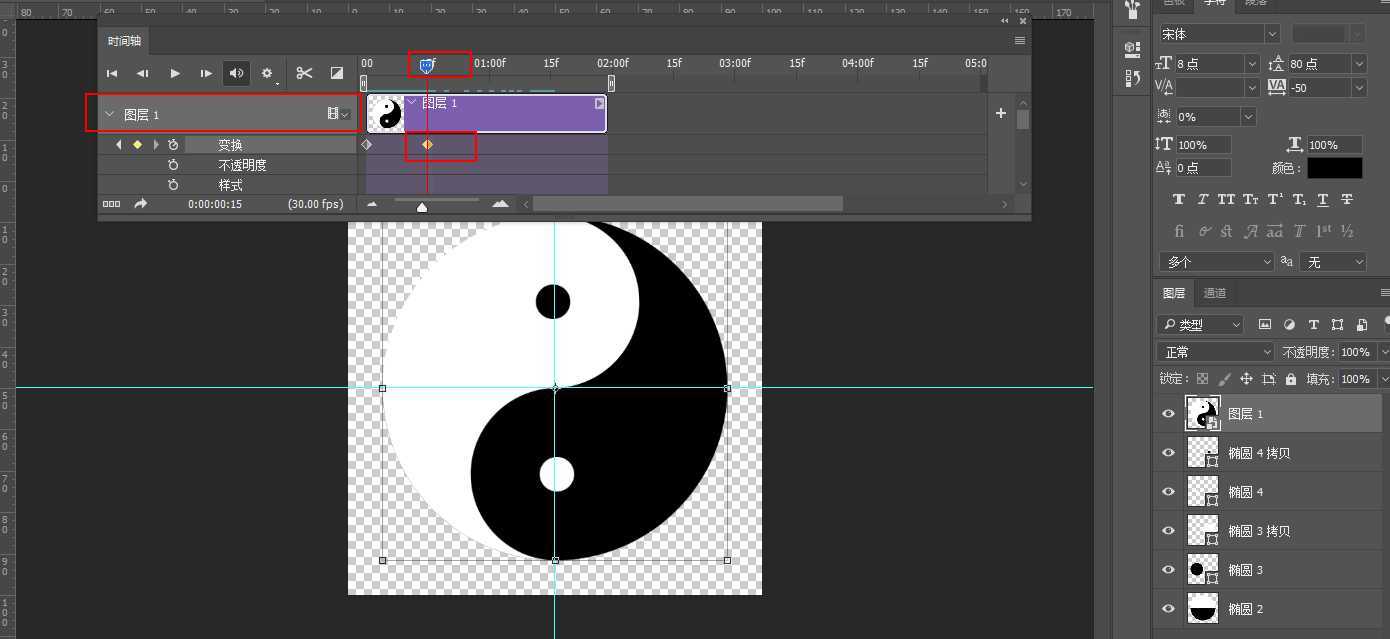Open the timeline panel menu
The height and width of the screenshot is (639, 1390).
(x=1019, y=40)
